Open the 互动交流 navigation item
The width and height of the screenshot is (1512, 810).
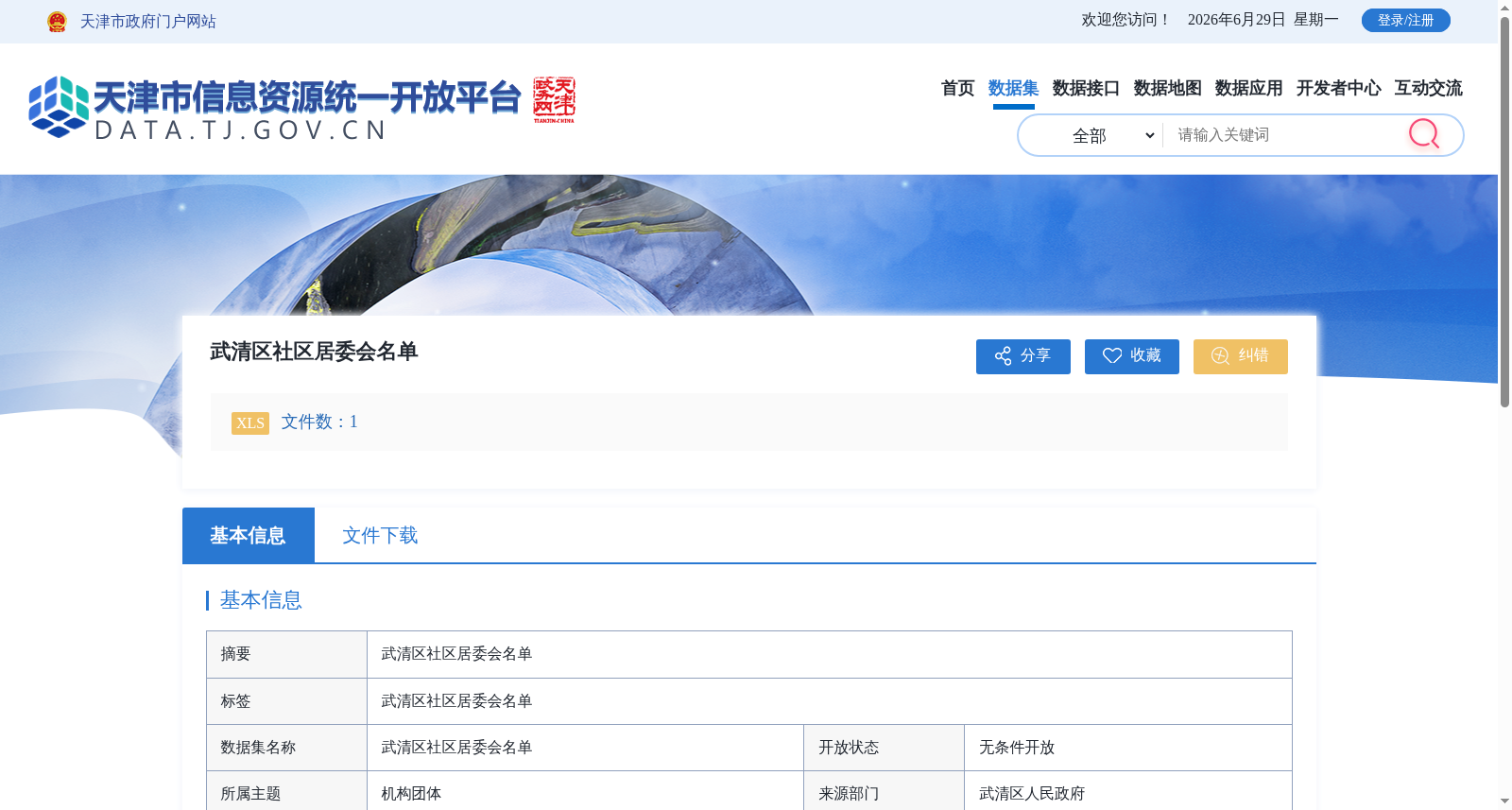pos(1428,88)
